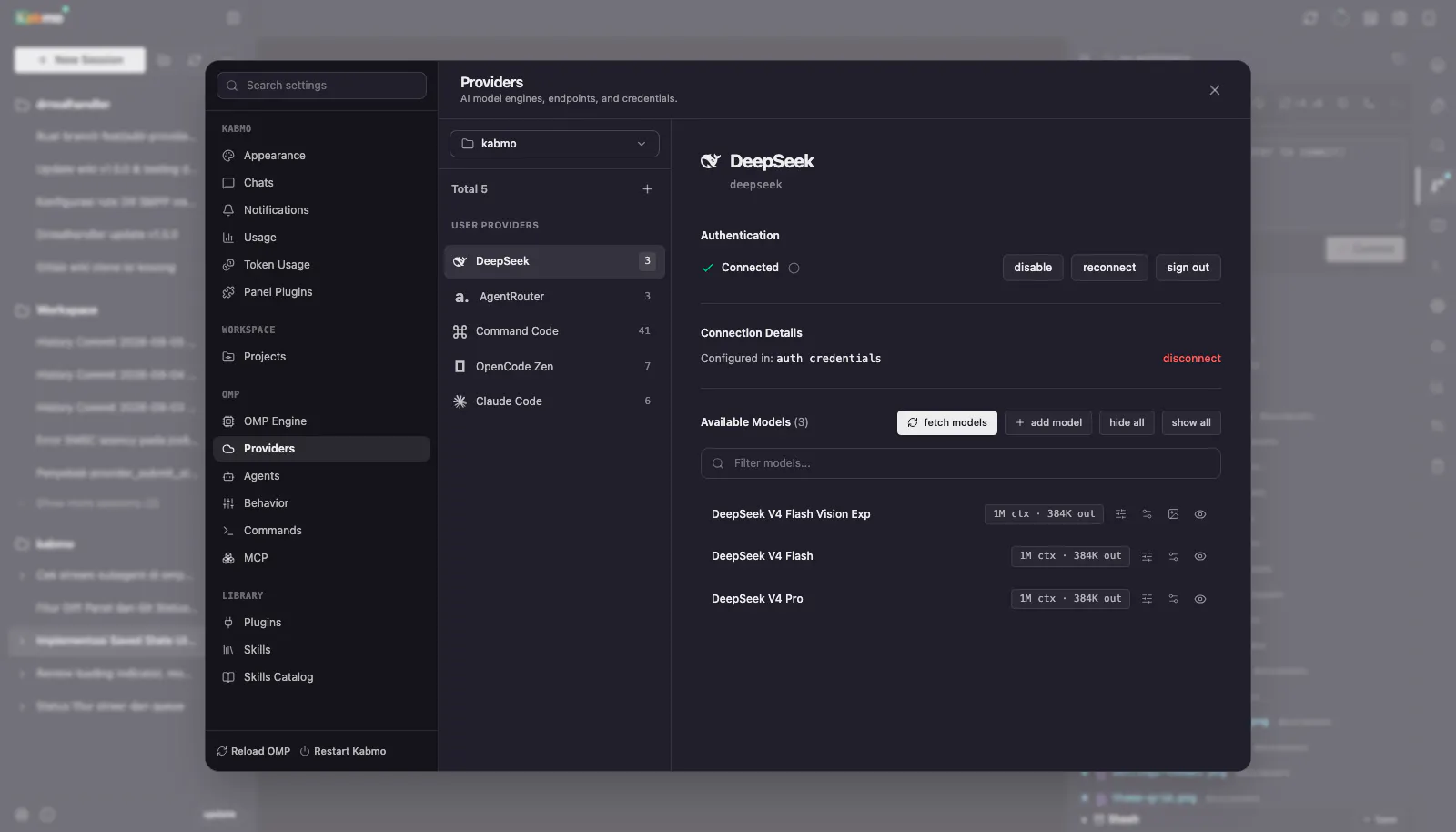The height and width of the screenshot is (832, 1456).
Task: Click the red disconnect link
Action: click(1191, 359)
